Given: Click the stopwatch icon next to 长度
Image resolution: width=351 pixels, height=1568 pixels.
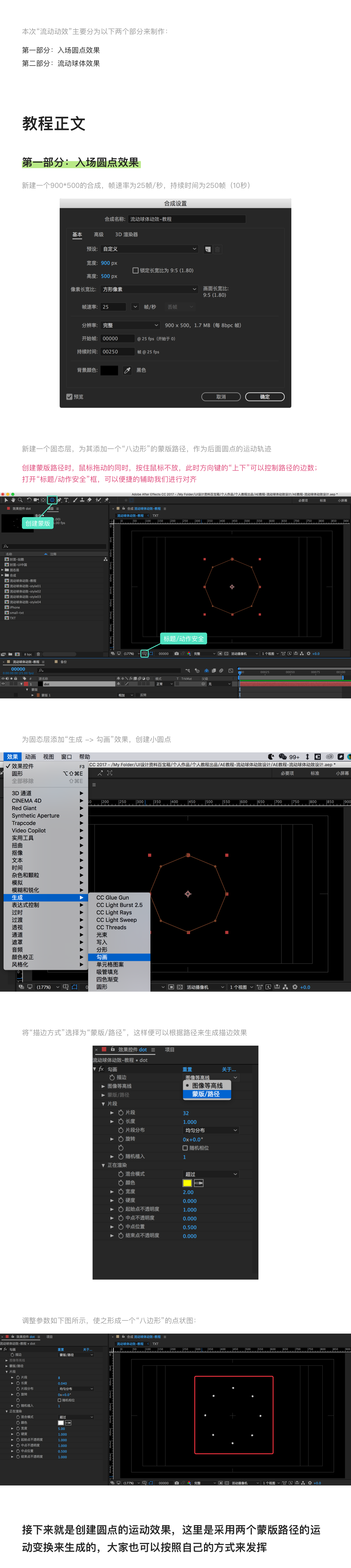Looking at the screenshot, I should [121, 1121].
